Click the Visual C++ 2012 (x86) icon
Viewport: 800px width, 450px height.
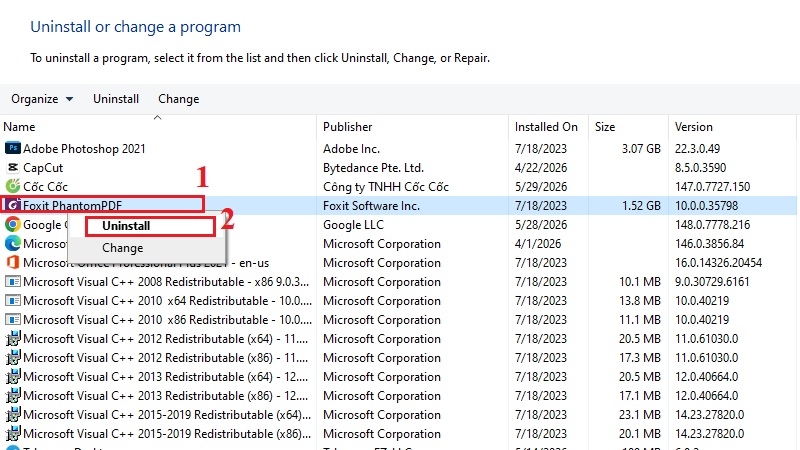13,358
